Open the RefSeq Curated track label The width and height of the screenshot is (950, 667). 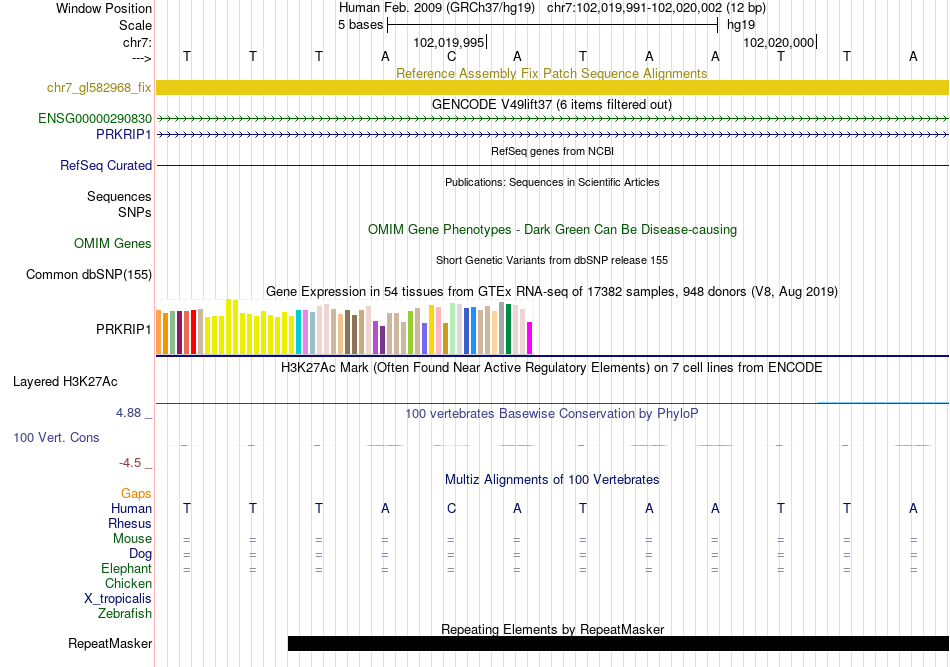[x=106, y=165]
